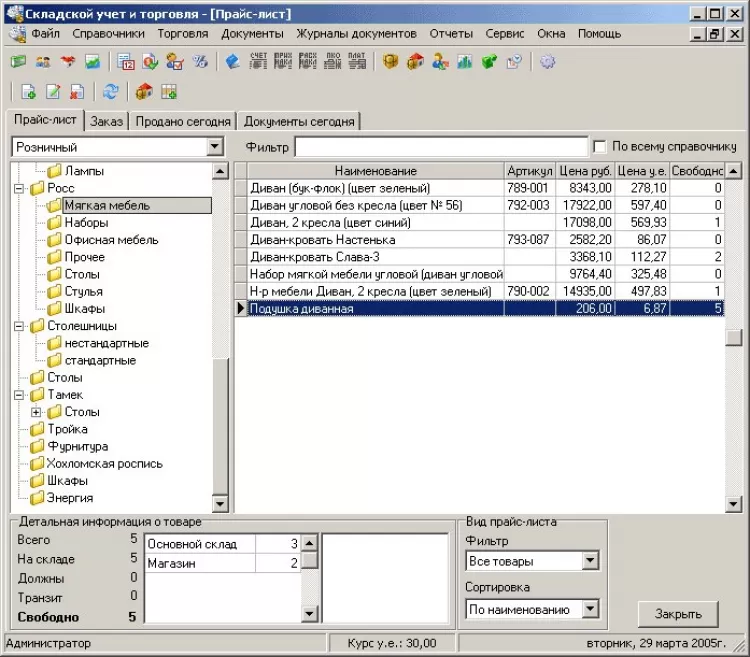Click the calendar icon showing 12
The width and height of the screenshot is (750, 657).
(126, 62)
